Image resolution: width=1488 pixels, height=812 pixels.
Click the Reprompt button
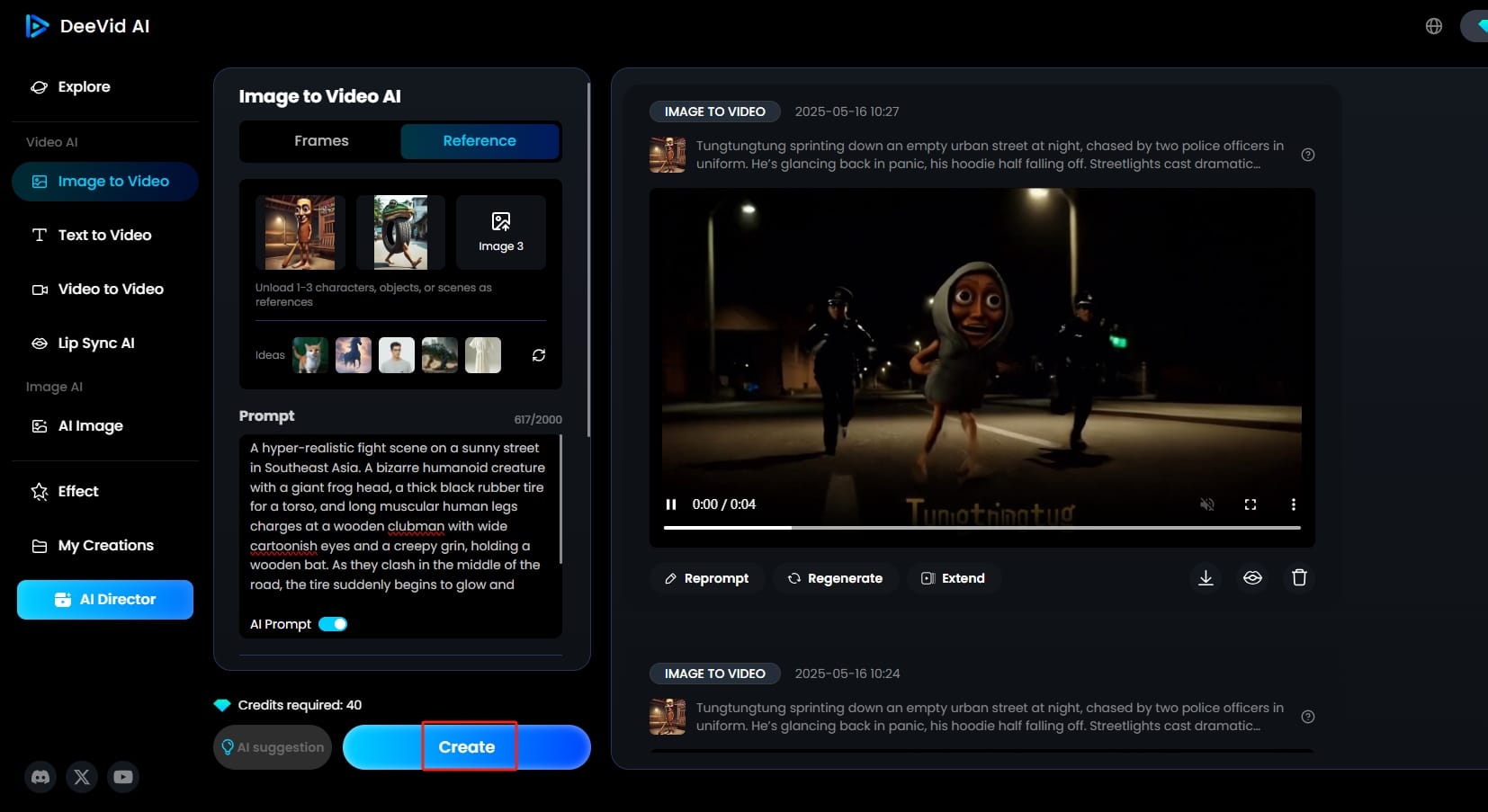coord(707,578)
